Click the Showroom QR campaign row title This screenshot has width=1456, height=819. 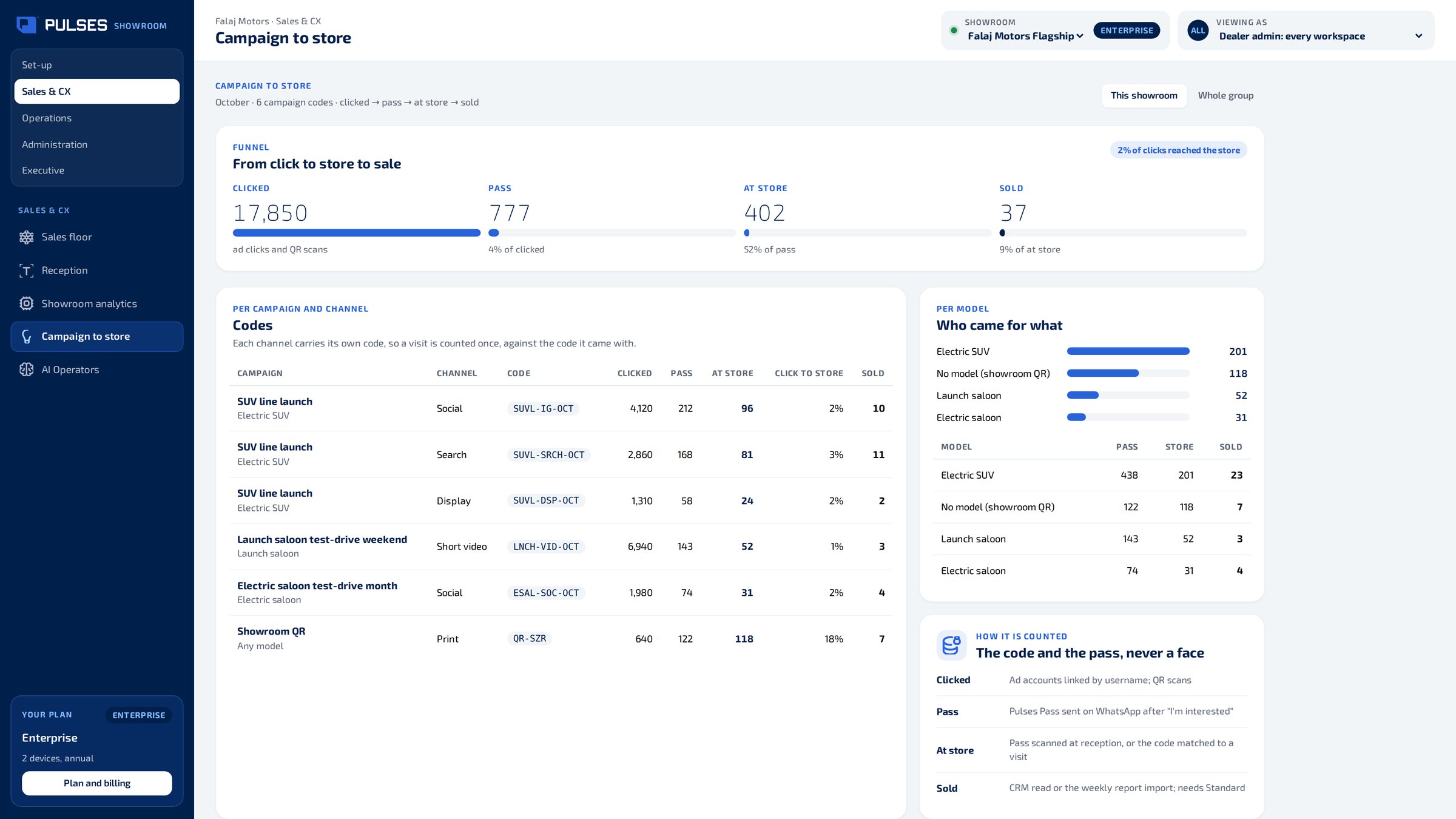click(x=271, y=631)
